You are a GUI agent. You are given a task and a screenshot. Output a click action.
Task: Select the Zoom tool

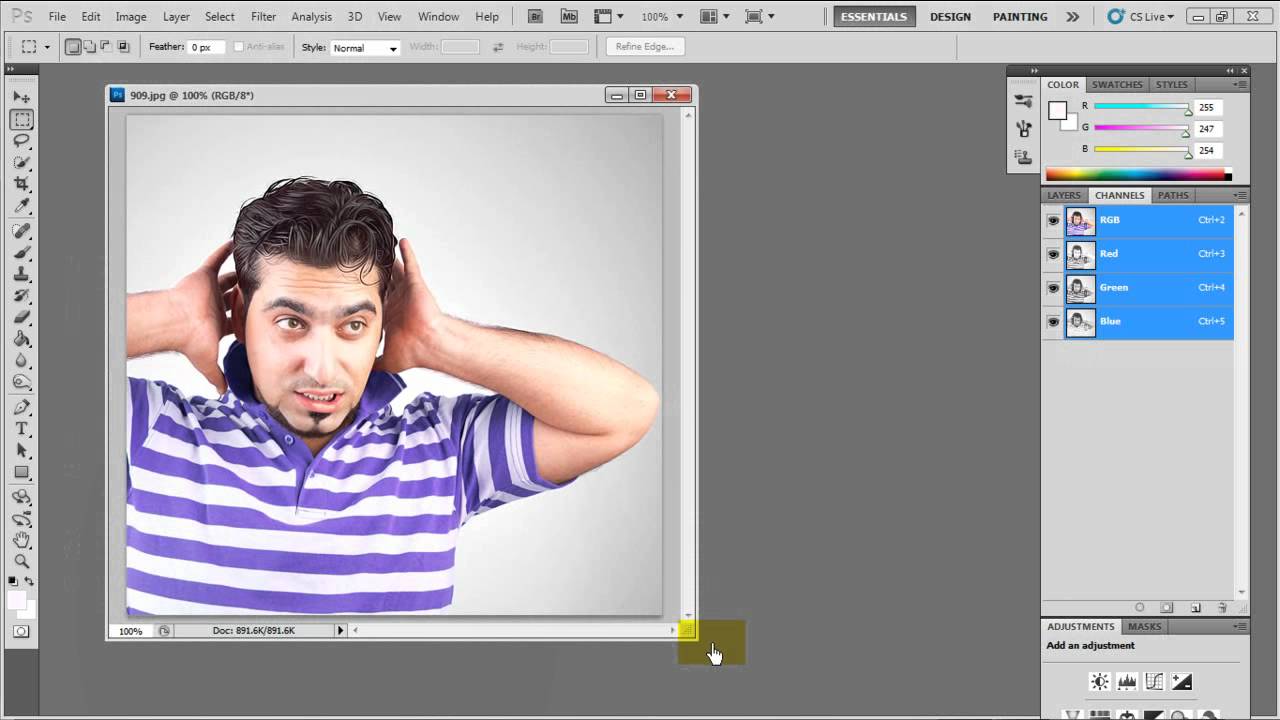21,562
